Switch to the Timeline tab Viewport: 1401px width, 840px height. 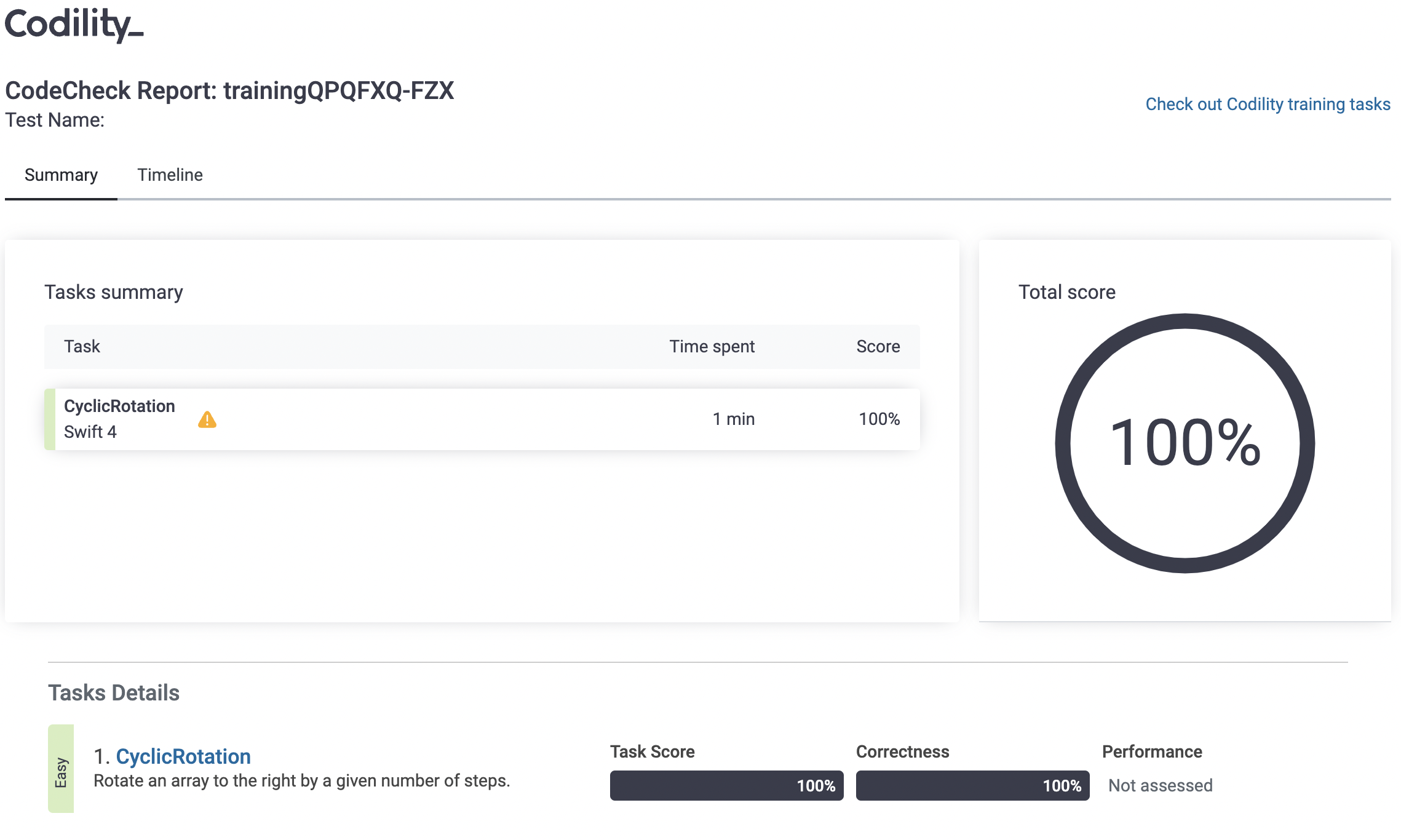(x=170, y=175)
